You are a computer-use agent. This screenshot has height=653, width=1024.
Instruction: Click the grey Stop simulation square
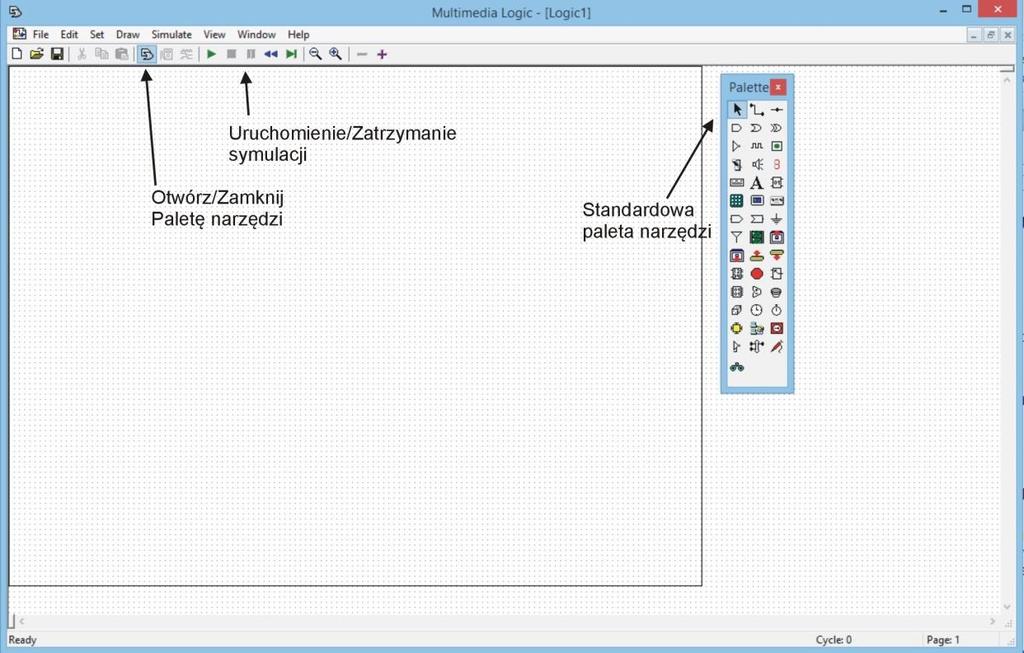[x=231, y=54]
